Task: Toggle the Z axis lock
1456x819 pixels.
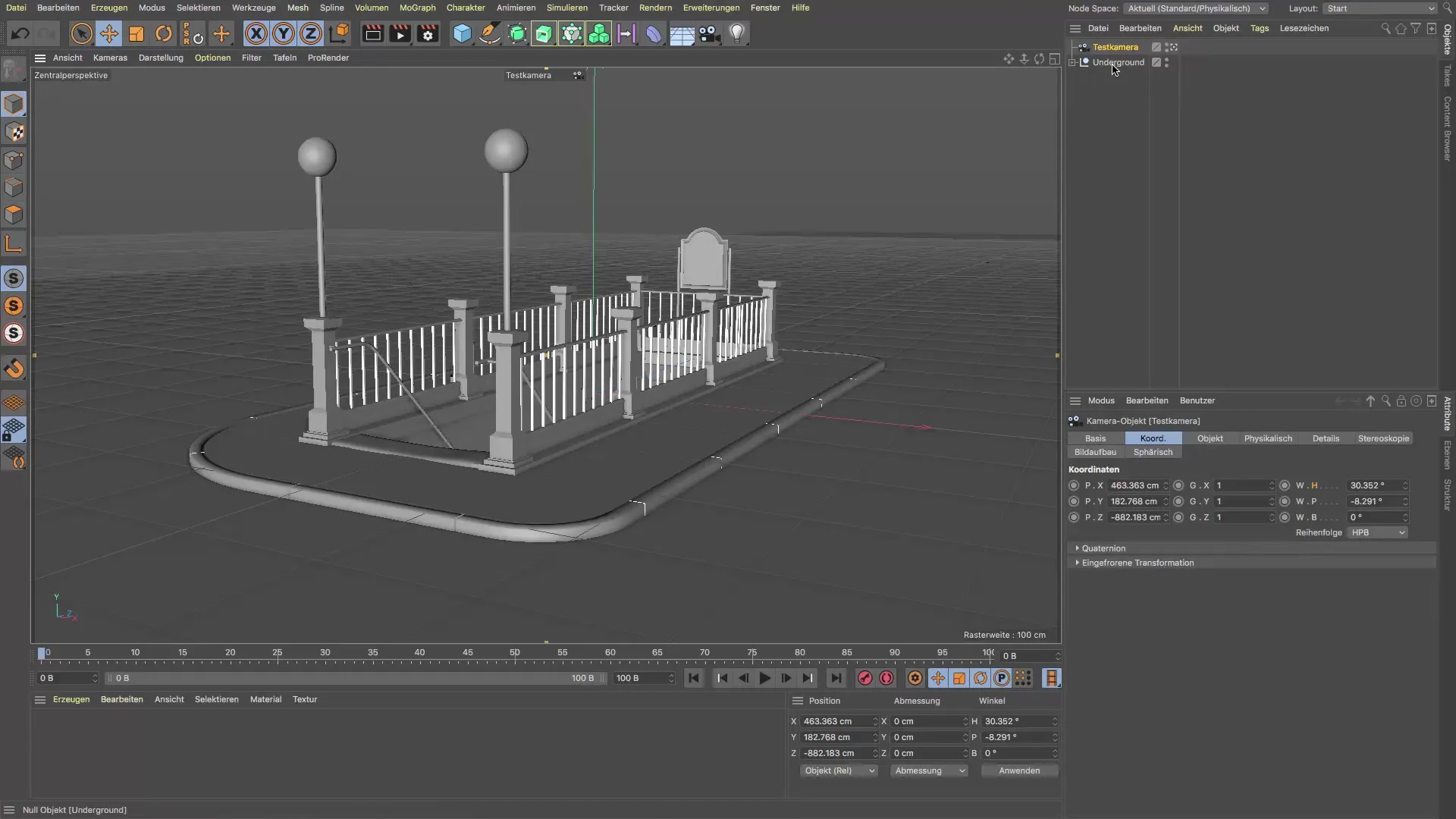Action: [x=311, y=34]
